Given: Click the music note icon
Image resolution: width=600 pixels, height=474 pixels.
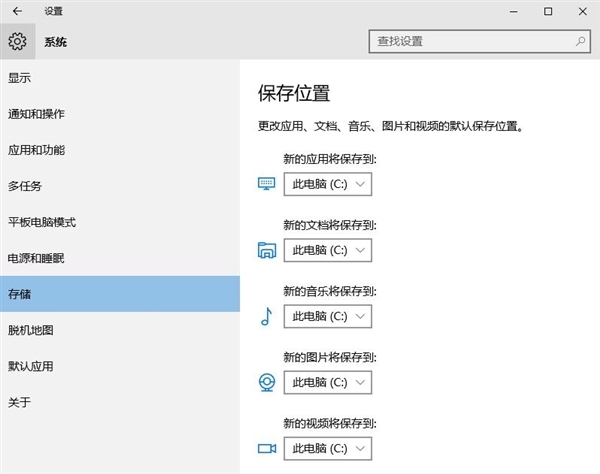Looking at the screenshot, I should (266, 316).
